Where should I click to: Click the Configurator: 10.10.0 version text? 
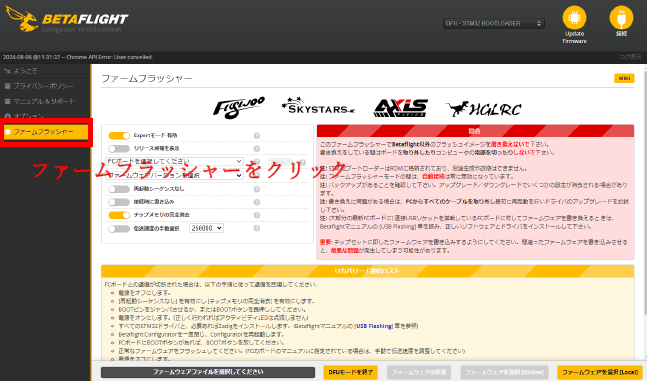point(81,30)
